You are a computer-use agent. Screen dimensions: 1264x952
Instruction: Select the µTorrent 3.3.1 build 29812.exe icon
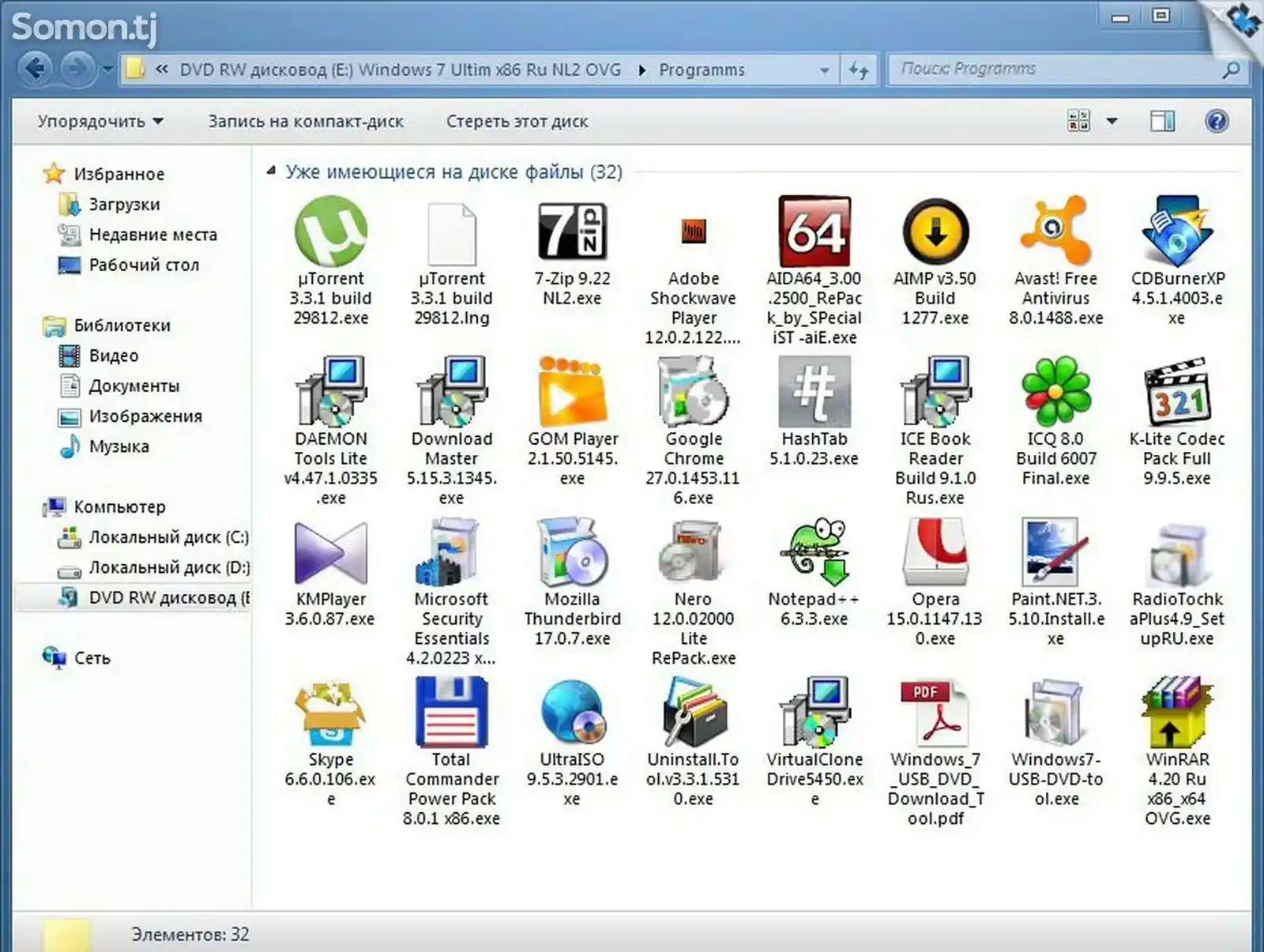click(331, 231)
